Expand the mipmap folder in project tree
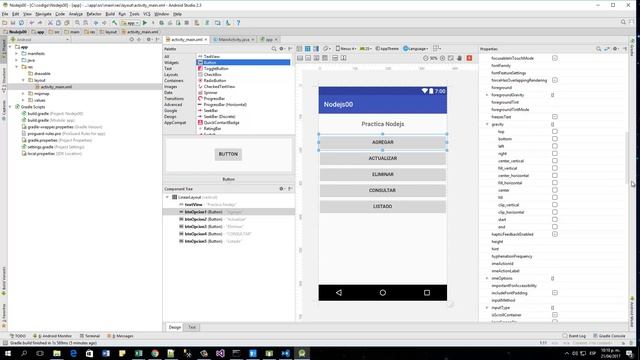640x360 pixels. 23,93
